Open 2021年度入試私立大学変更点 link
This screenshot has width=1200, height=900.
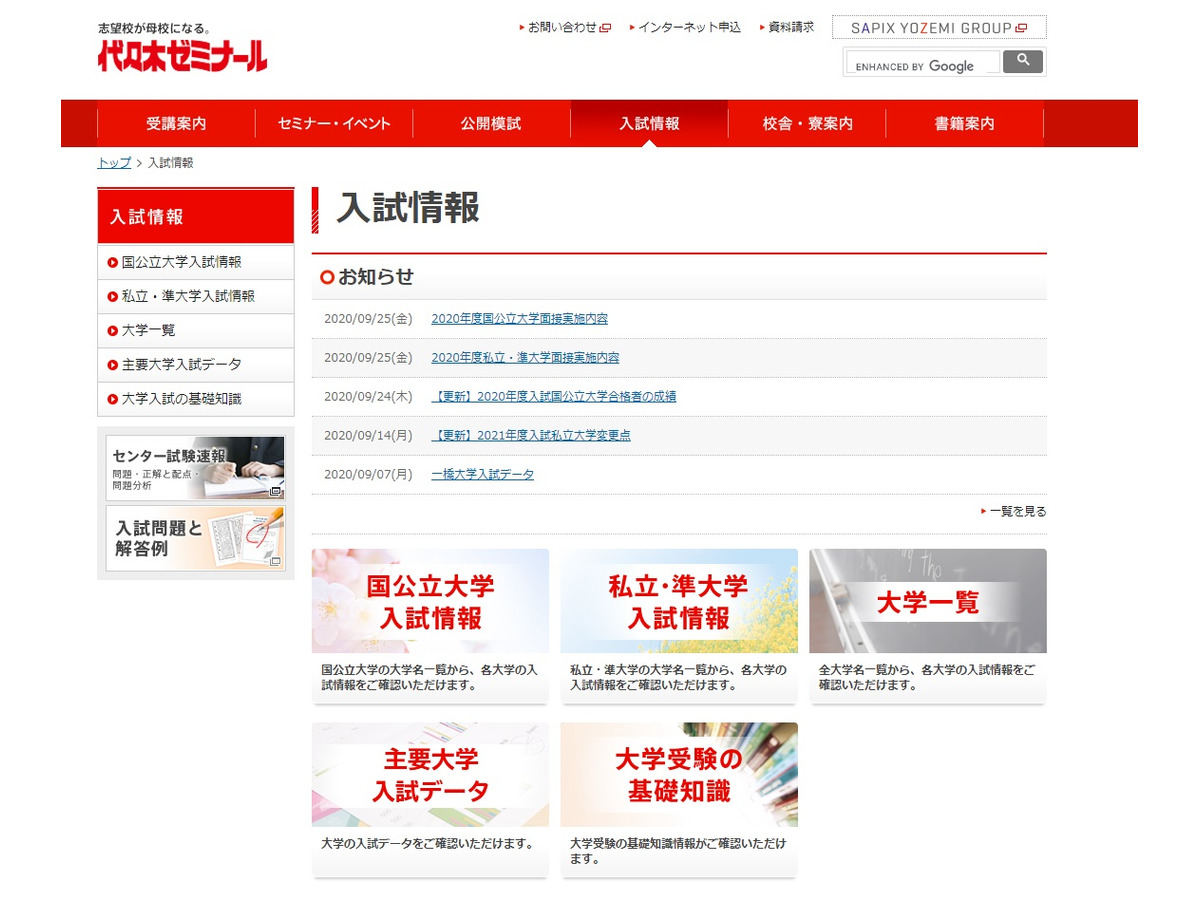[x=531, y=435]
